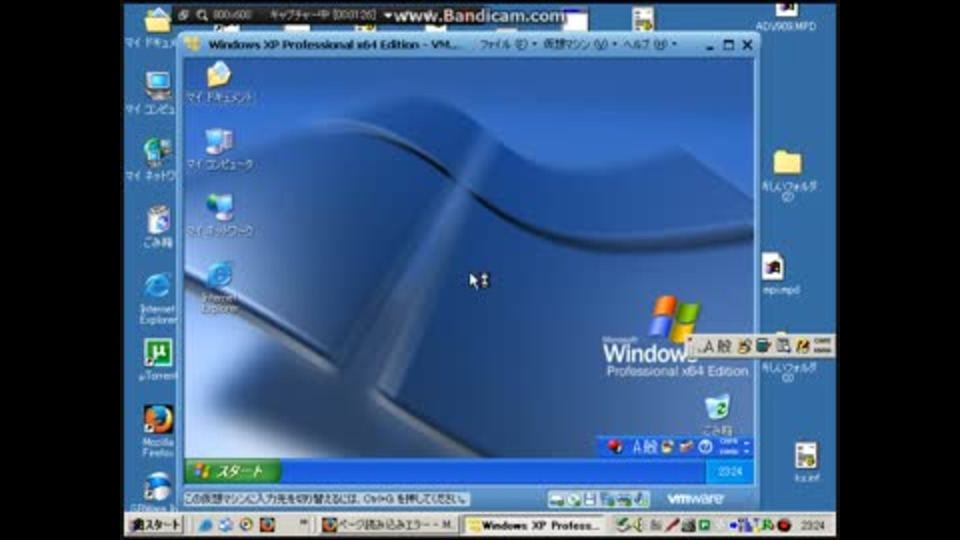Click the host taskbar スタート button
960x540 pixels.
coord(156,525)
